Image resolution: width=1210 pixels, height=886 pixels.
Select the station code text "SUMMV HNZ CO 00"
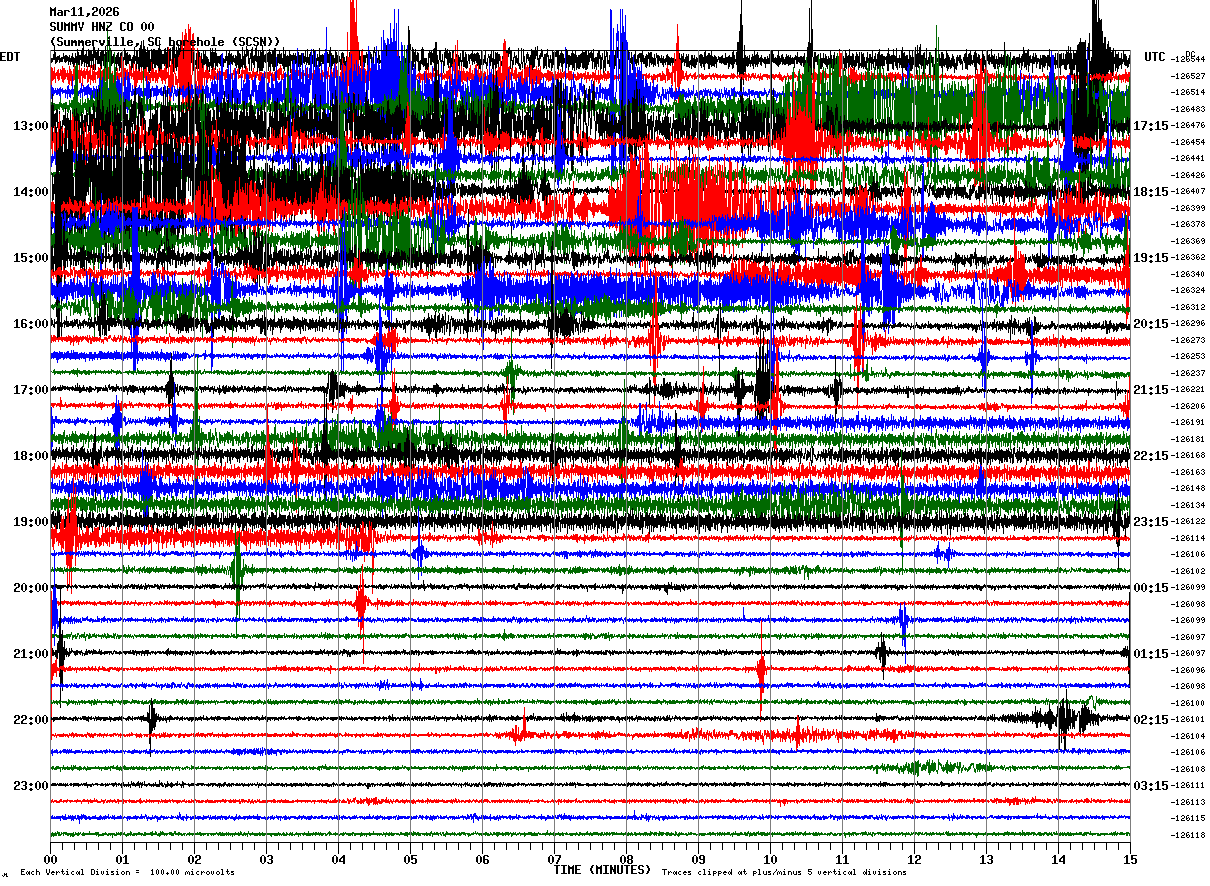102,27
